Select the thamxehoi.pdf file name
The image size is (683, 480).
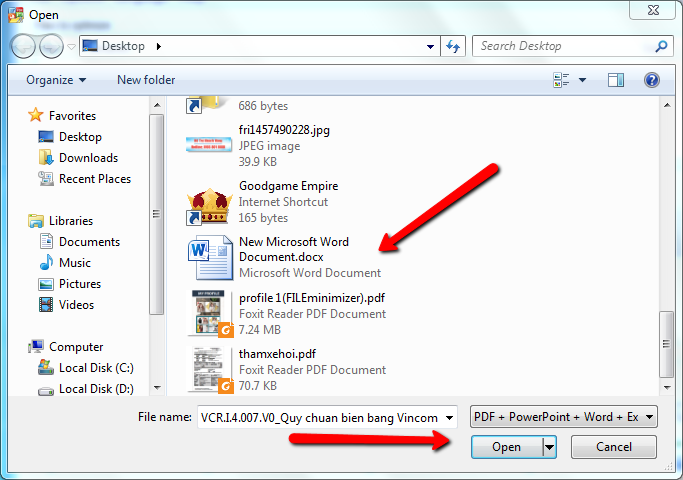277,354
